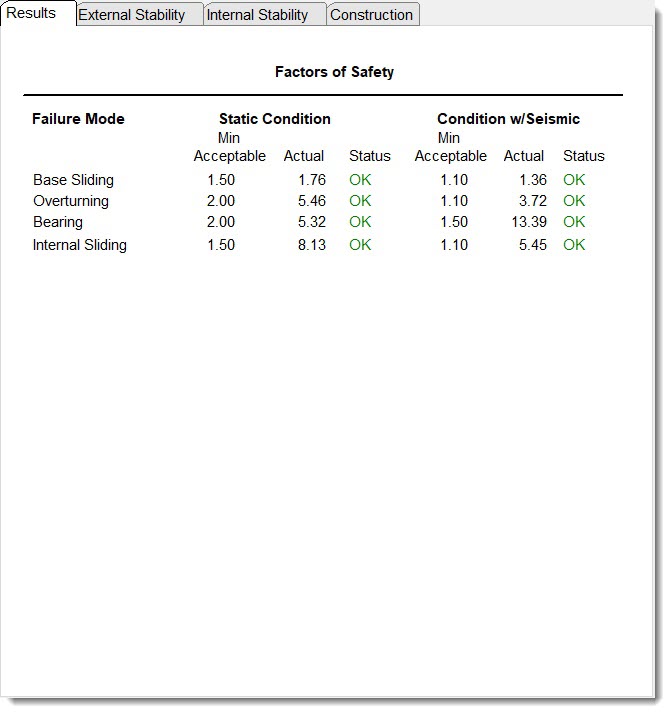Select the Internal Sliding row label
670x713 pixels.
pos(80,245)
